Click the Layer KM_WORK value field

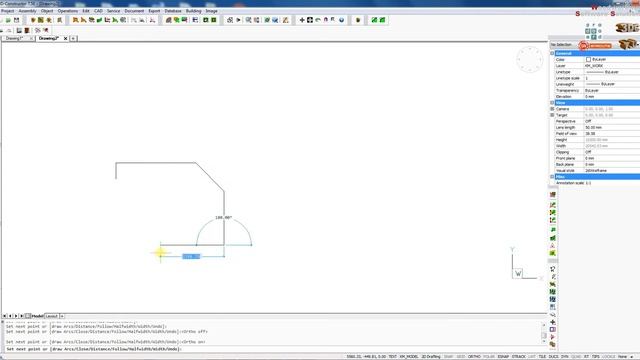coord(611,66)
